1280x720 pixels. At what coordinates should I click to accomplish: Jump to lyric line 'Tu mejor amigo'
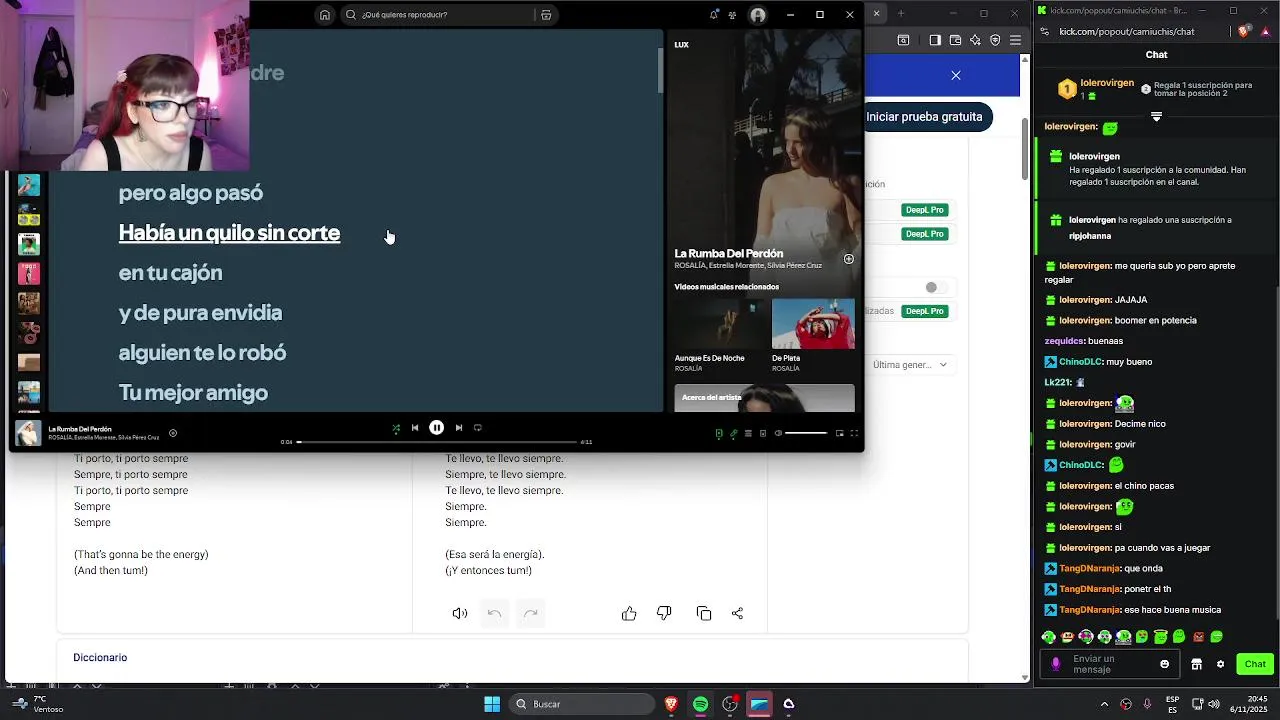tap(193, 393)
